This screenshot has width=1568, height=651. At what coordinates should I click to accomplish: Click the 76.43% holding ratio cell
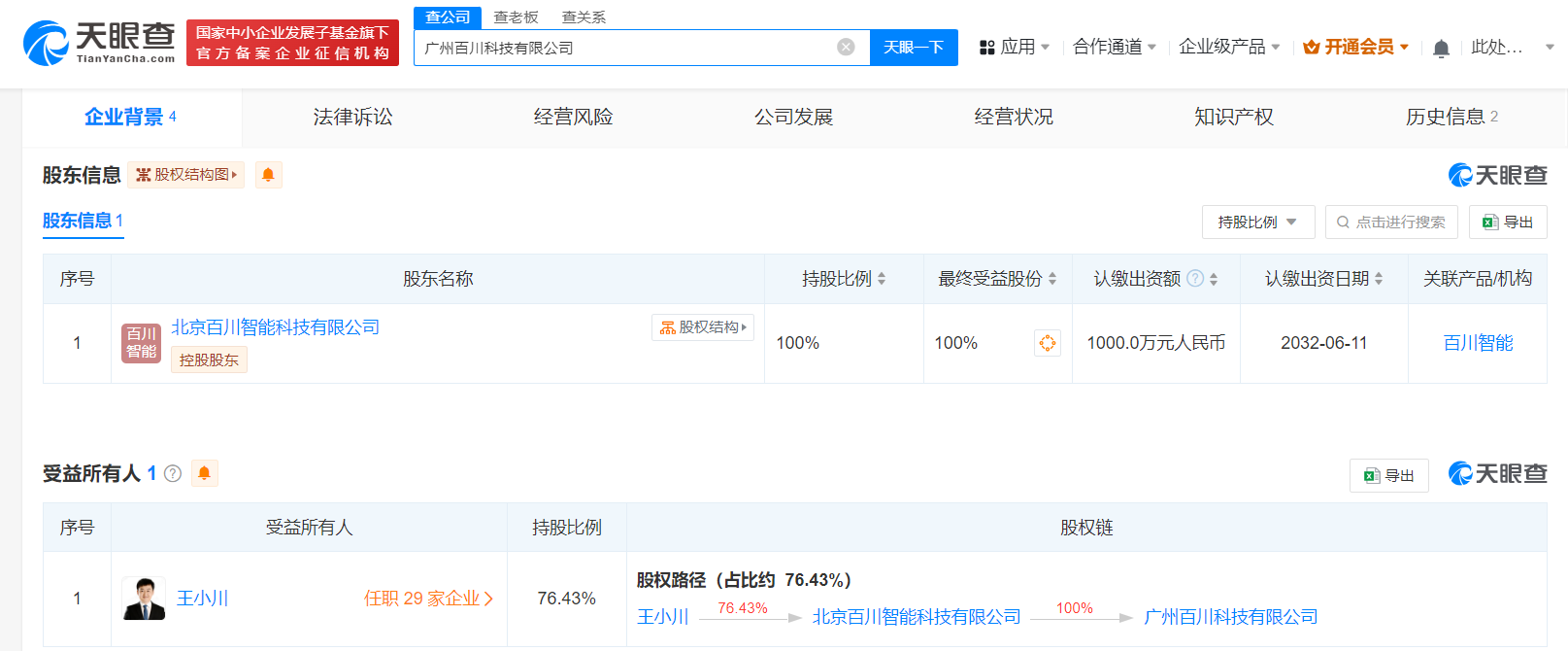pyautogui.click(x=566, y=599)
